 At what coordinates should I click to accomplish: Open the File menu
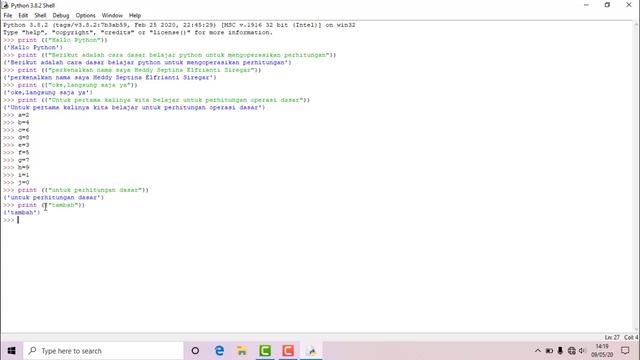pos(8,16)
